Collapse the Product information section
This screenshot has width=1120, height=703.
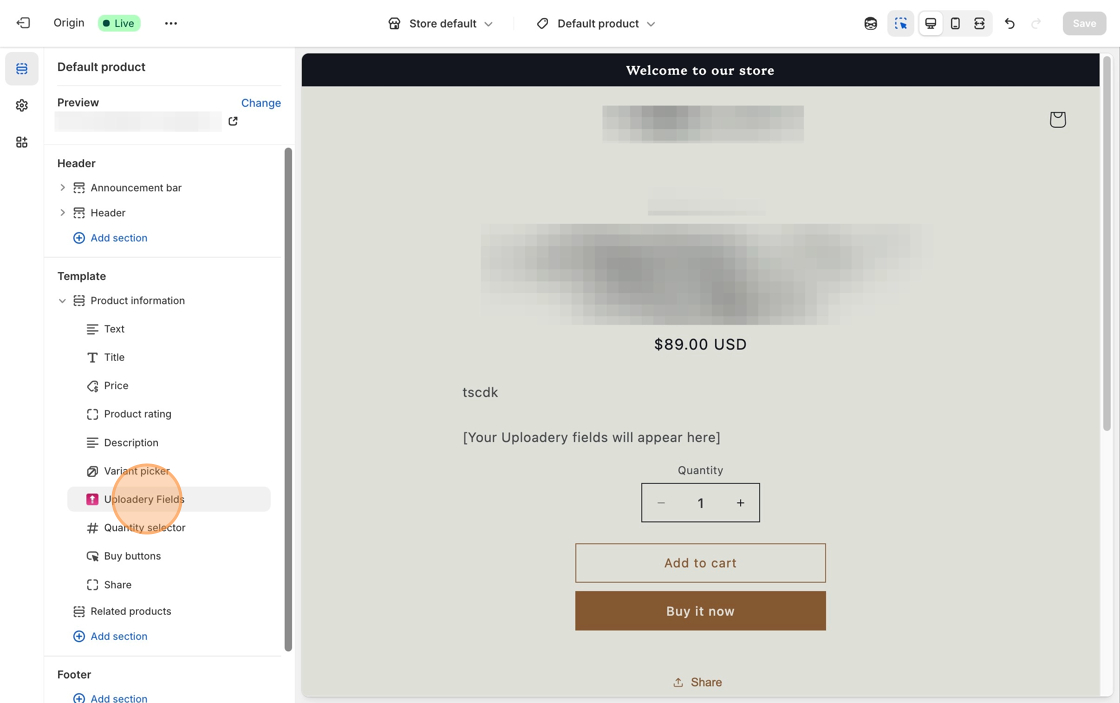coord(62,301)
